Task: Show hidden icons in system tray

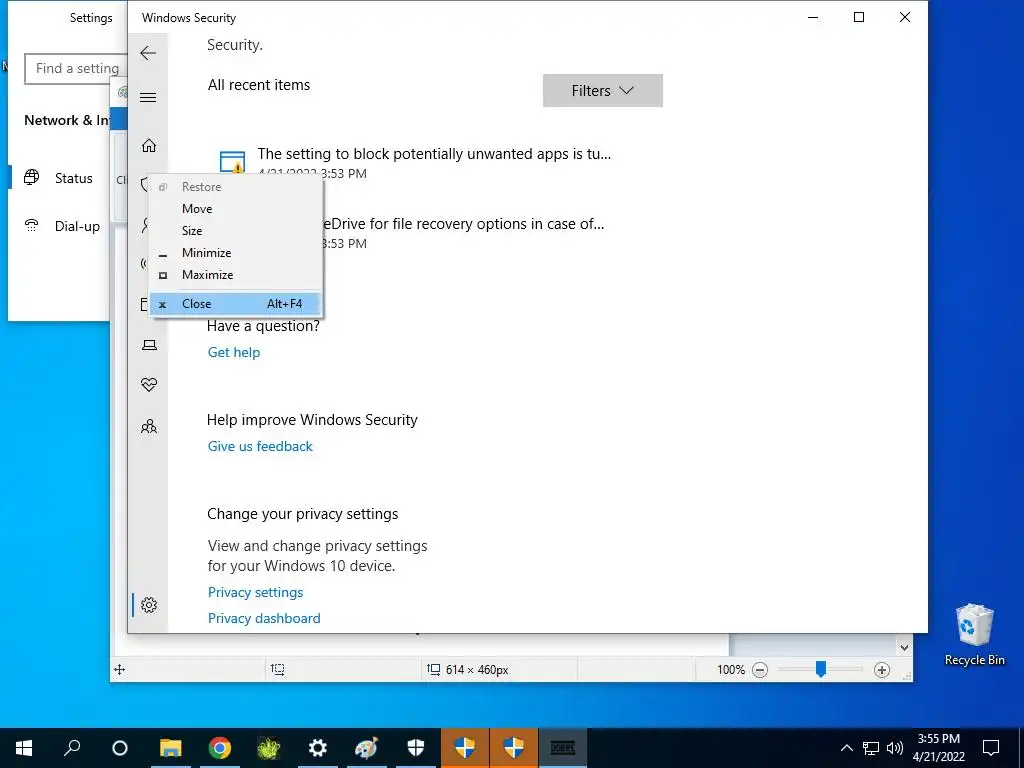Action: [846, 748]
